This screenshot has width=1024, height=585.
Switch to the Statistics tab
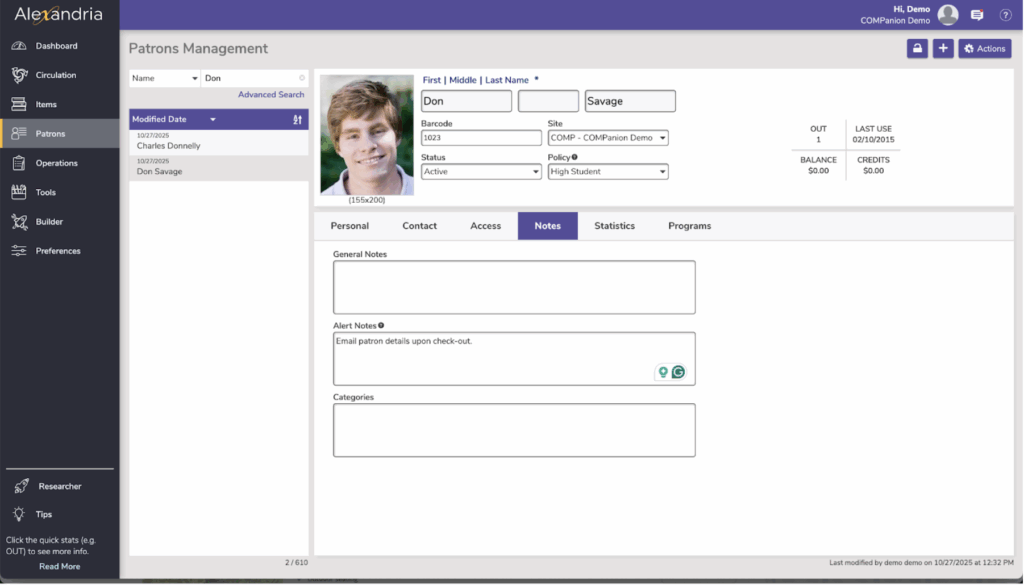614,226
